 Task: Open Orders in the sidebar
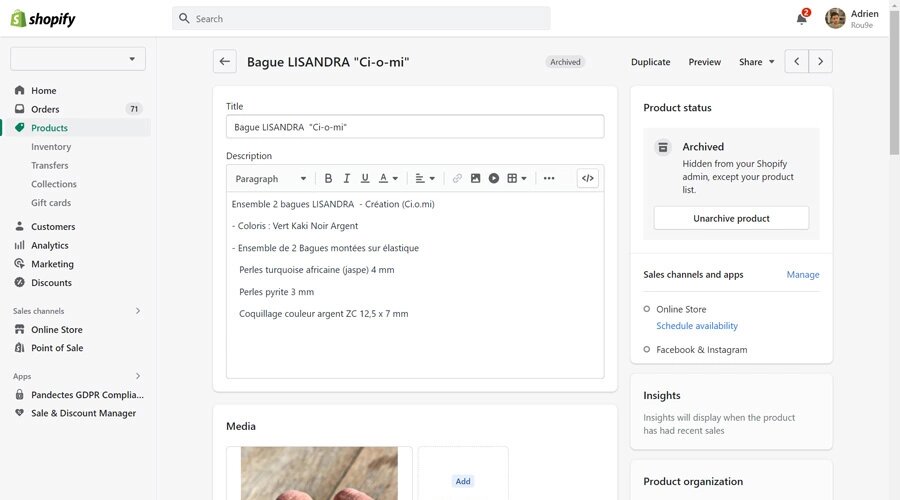pyautogui.click(x=45, y=109)
